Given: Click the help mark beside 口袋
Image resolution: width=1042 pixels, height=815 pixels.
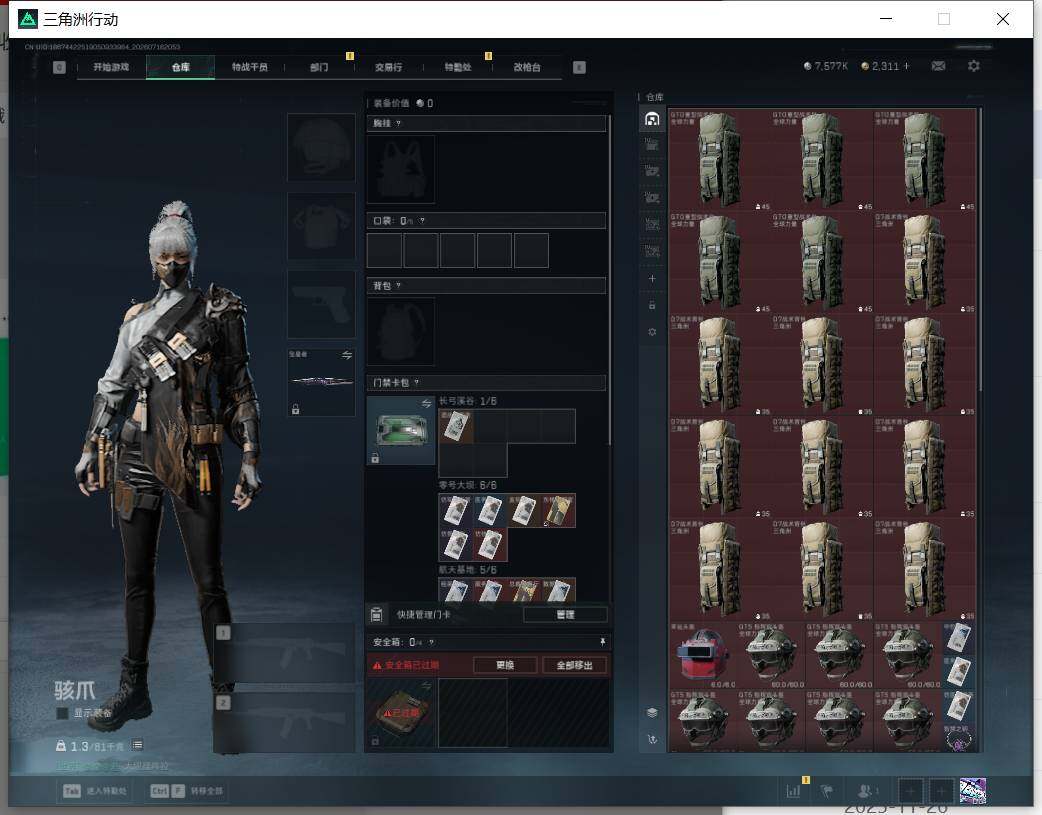Looking at the screenshot, I should tap(422, 220).
